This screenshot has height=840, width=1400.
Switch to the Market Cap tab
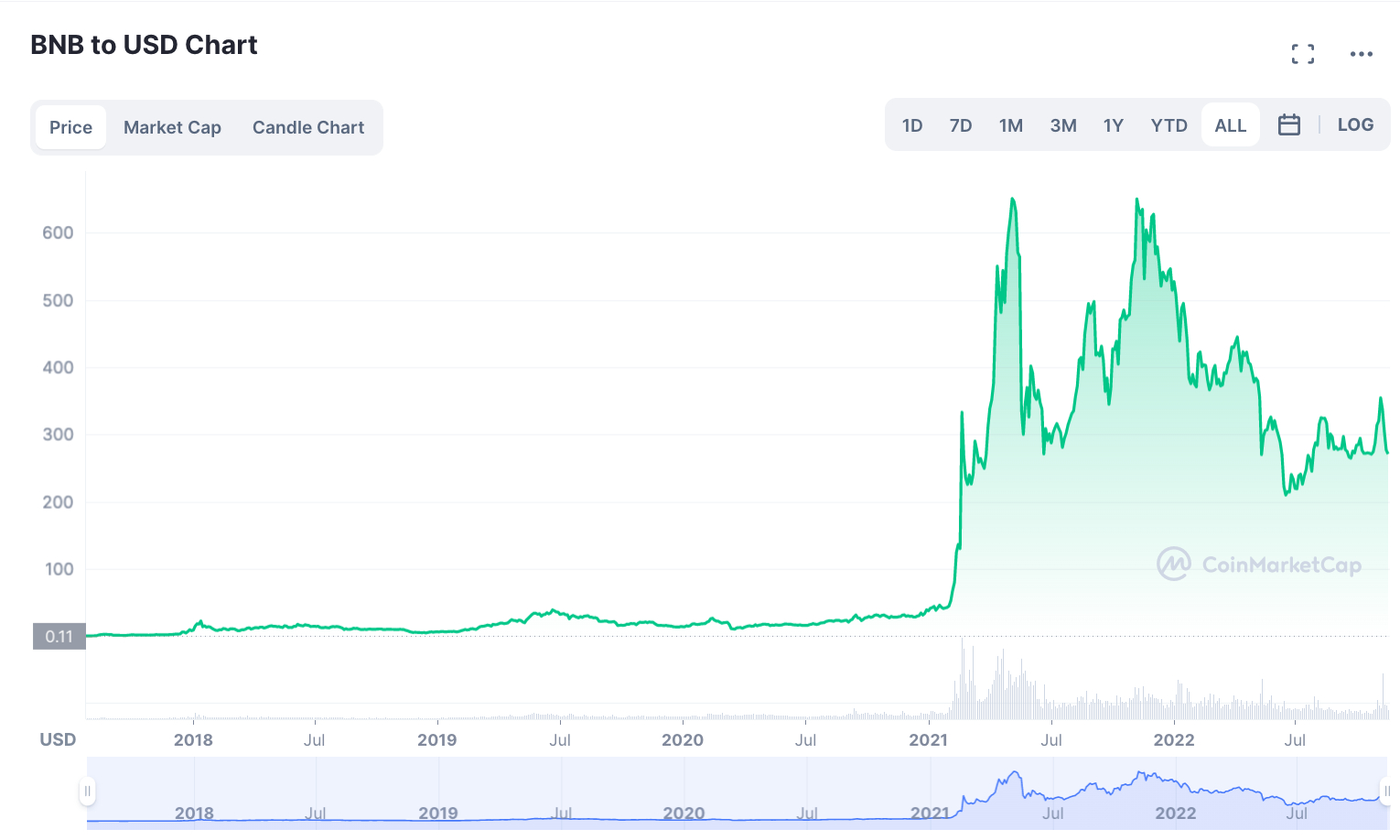tap(173, 127)
